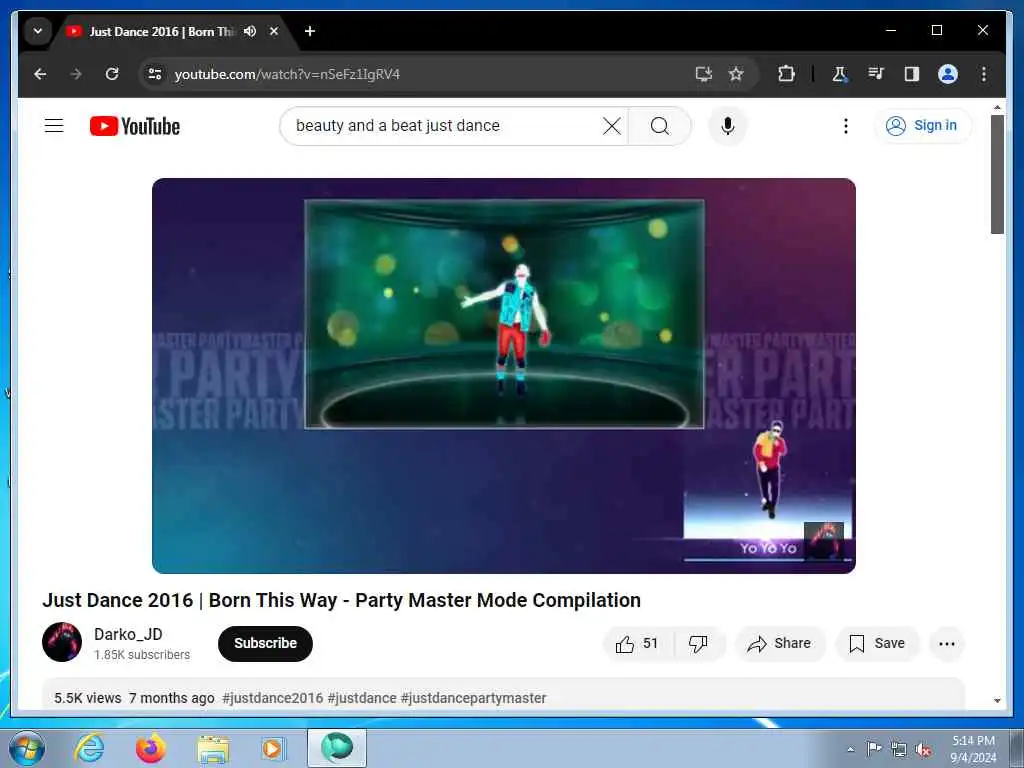The image size is (1024, 768).
Task: Open the Chrome three-dot menu
Action: click(x=984, y=74)
